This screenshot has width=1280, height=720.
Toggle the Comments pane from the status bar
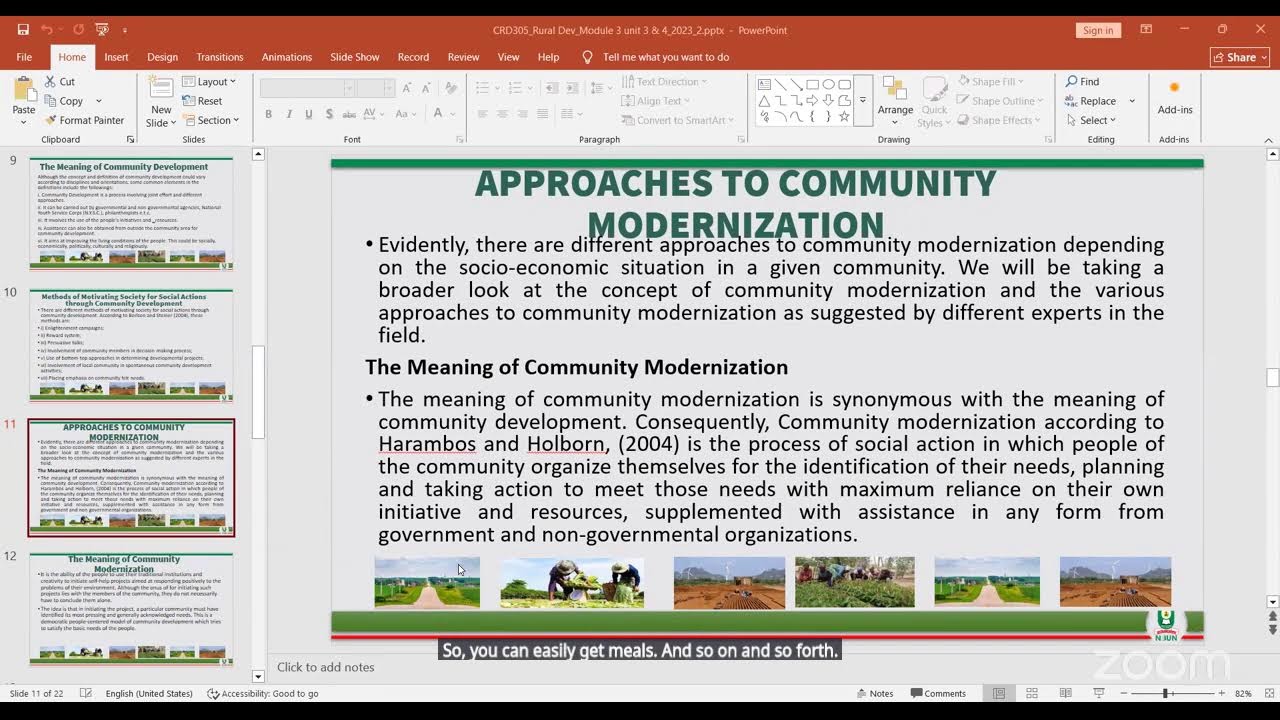click(938, 693)
